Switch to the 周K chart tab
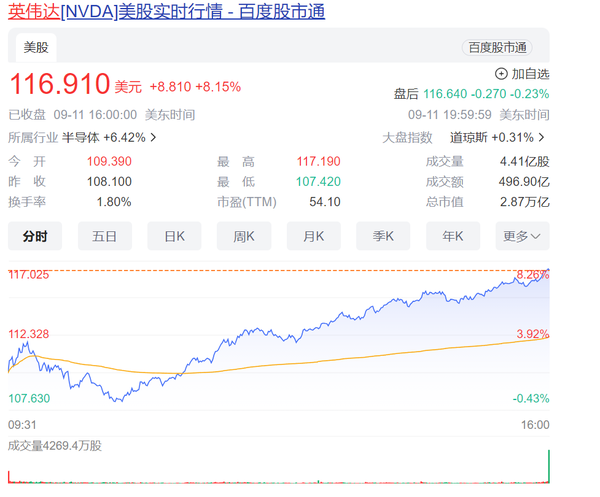The height and width of the screenshot is (497, 600). coord(244,236)
